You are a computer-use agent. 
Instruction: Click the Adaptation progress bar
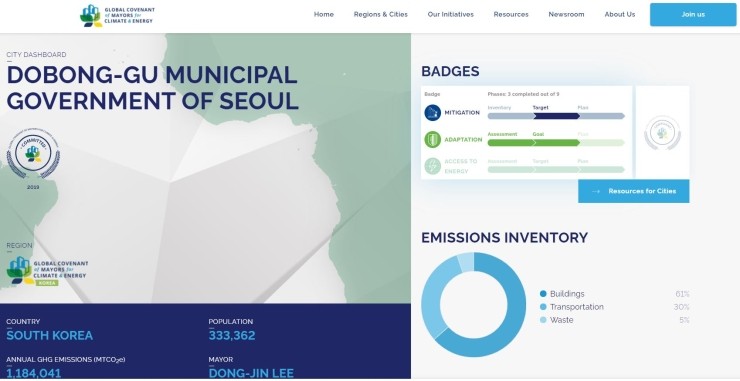(x=556, y=143)
